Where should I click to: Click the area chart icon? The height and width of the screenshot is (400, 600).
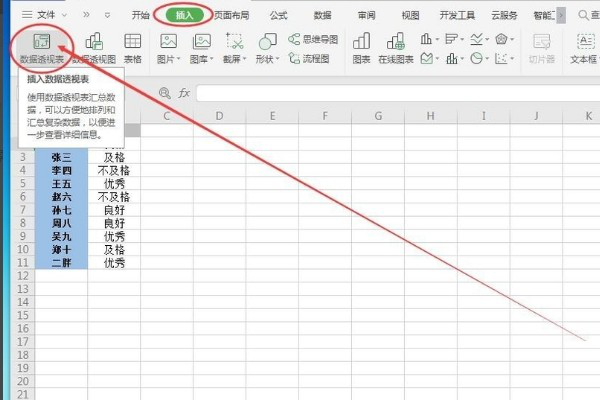click(x=426, y=59)
